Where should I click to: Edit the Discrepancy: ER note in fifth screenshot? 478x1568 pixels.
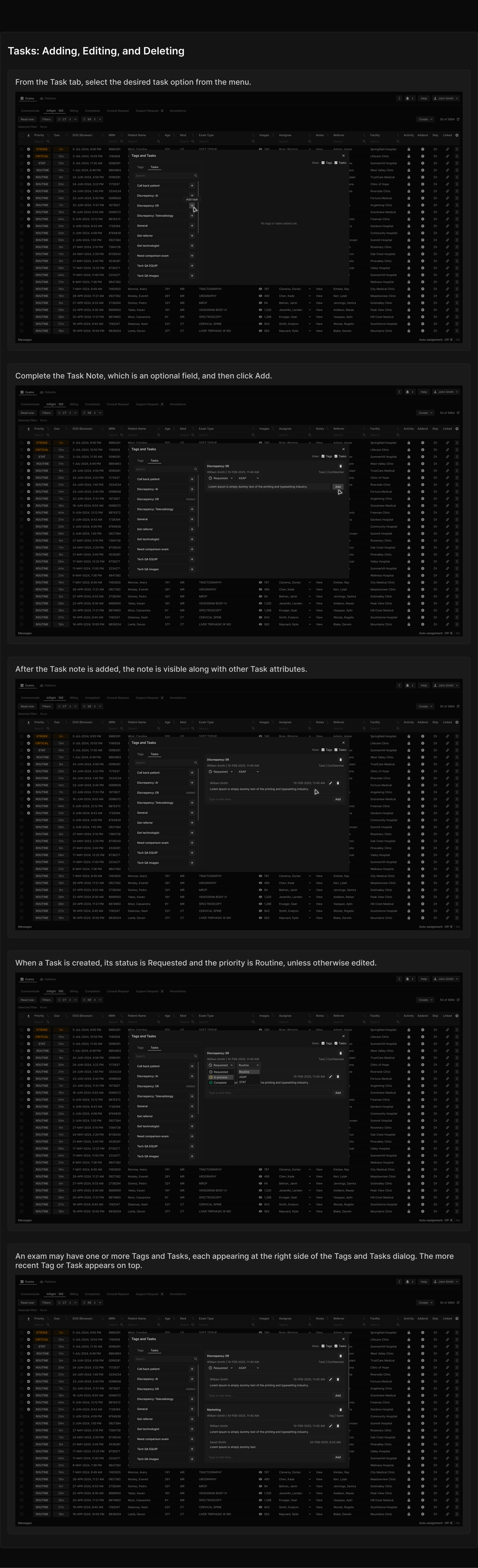click(x=331, y=1379)
